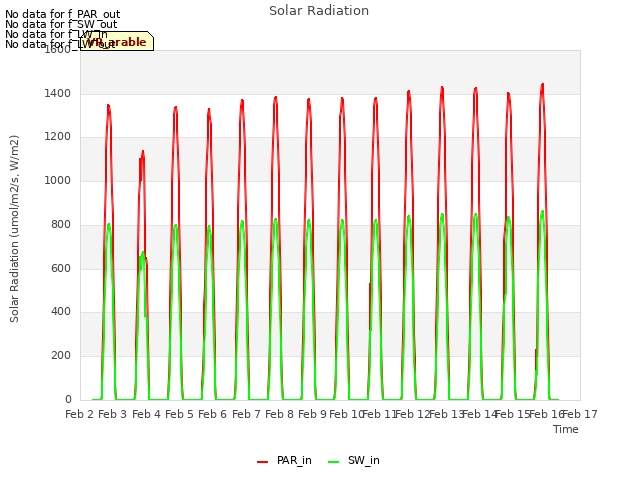The height and width of the screenshot is (480, 640).
Task: Click the VR_arable annotation label
Action: tap(117, 41)
